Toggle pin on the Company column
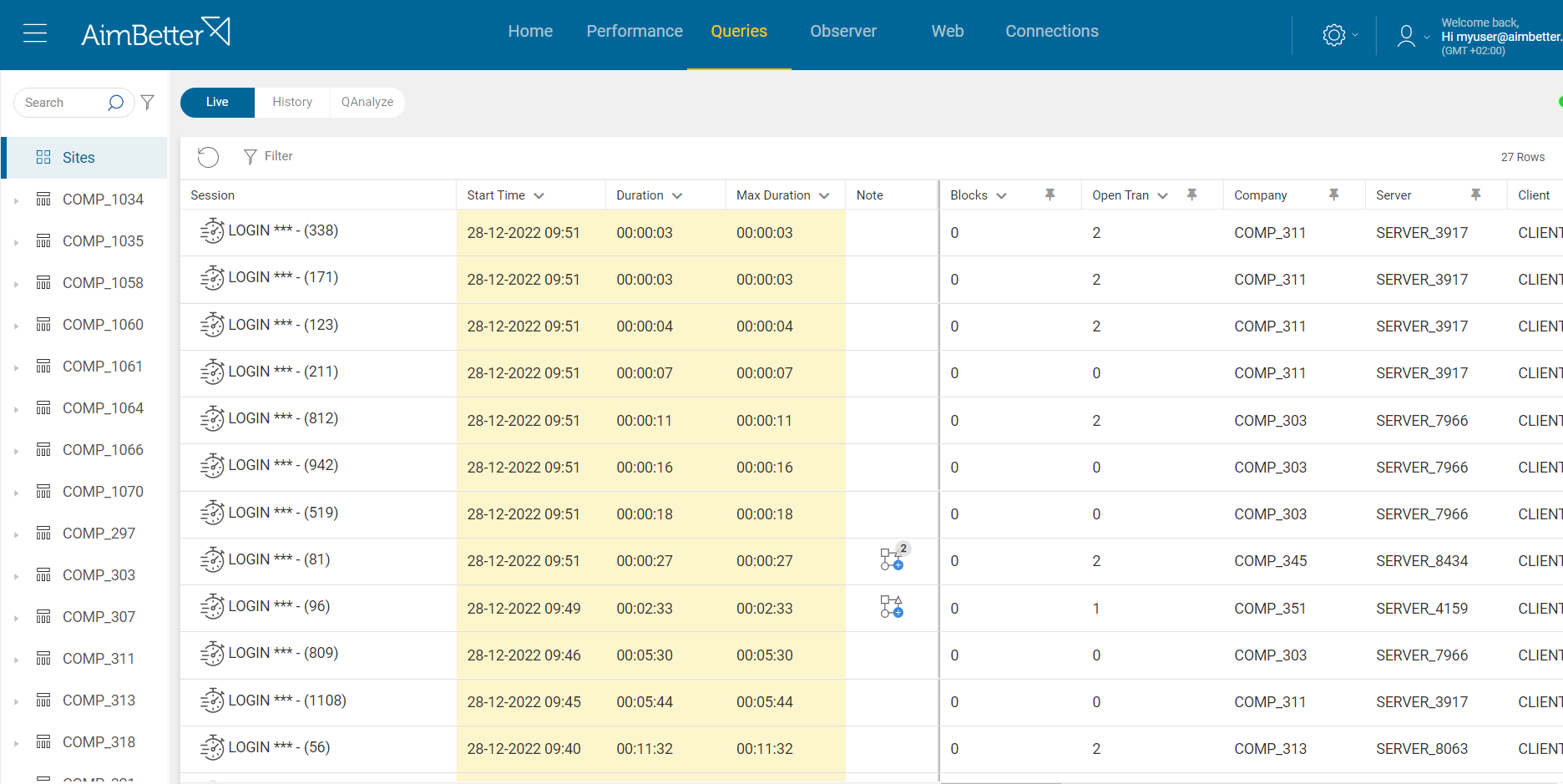Screen dimensions: 1563x784 click(1334, 195)
